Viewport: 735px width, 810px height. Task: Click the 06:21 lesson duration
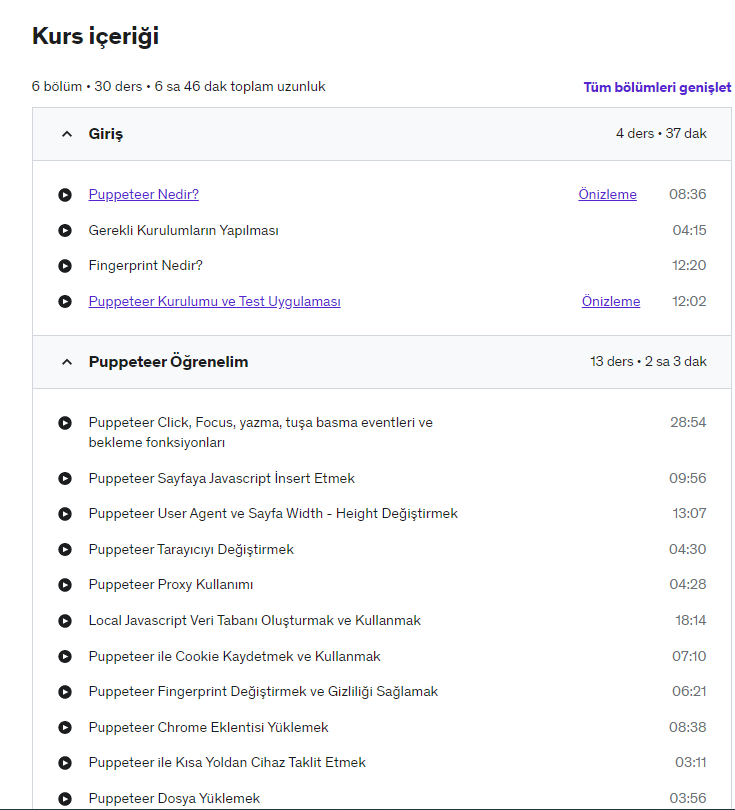(x=689, y=691)
